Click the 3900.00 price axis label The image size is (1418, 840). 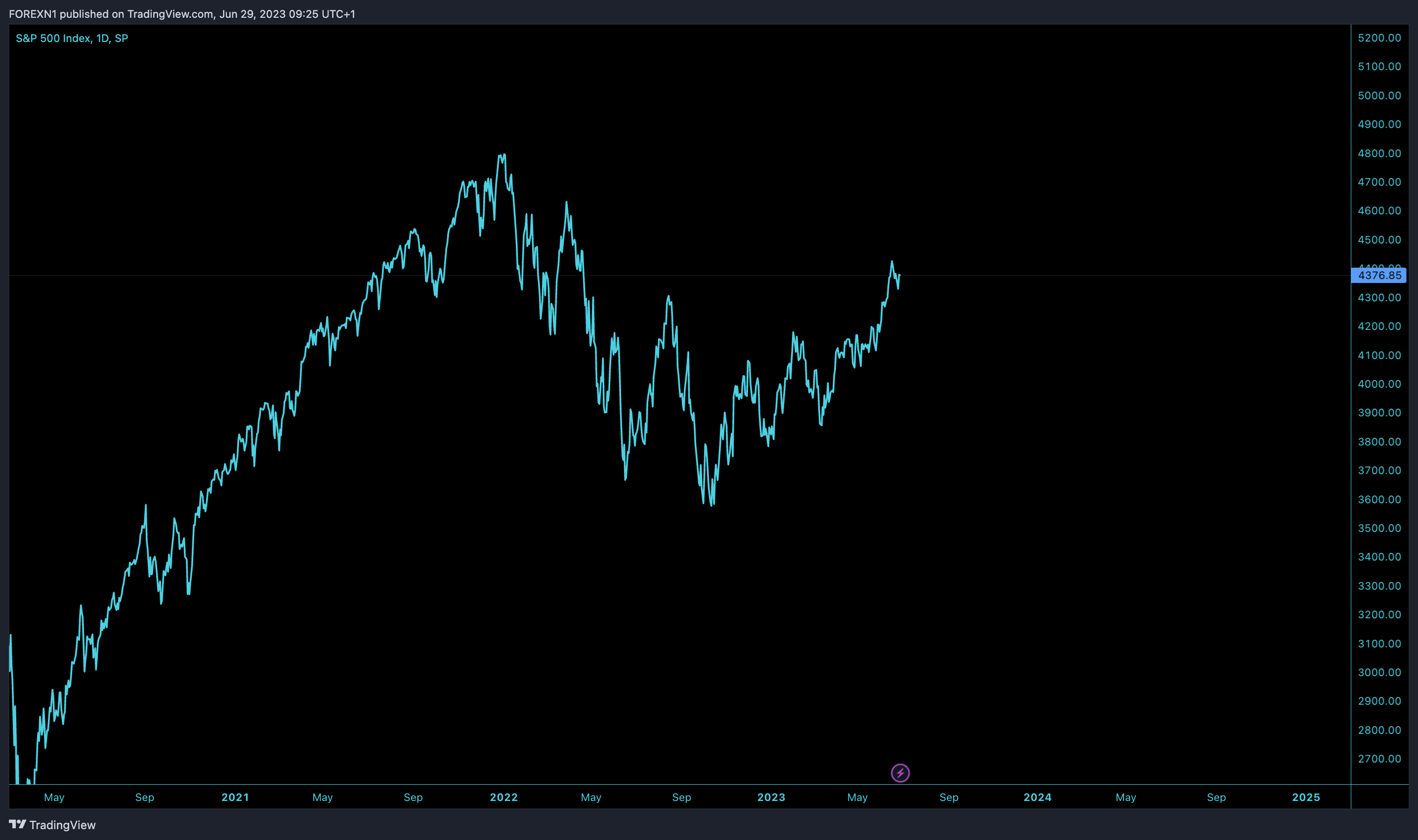coord(1379,413)
